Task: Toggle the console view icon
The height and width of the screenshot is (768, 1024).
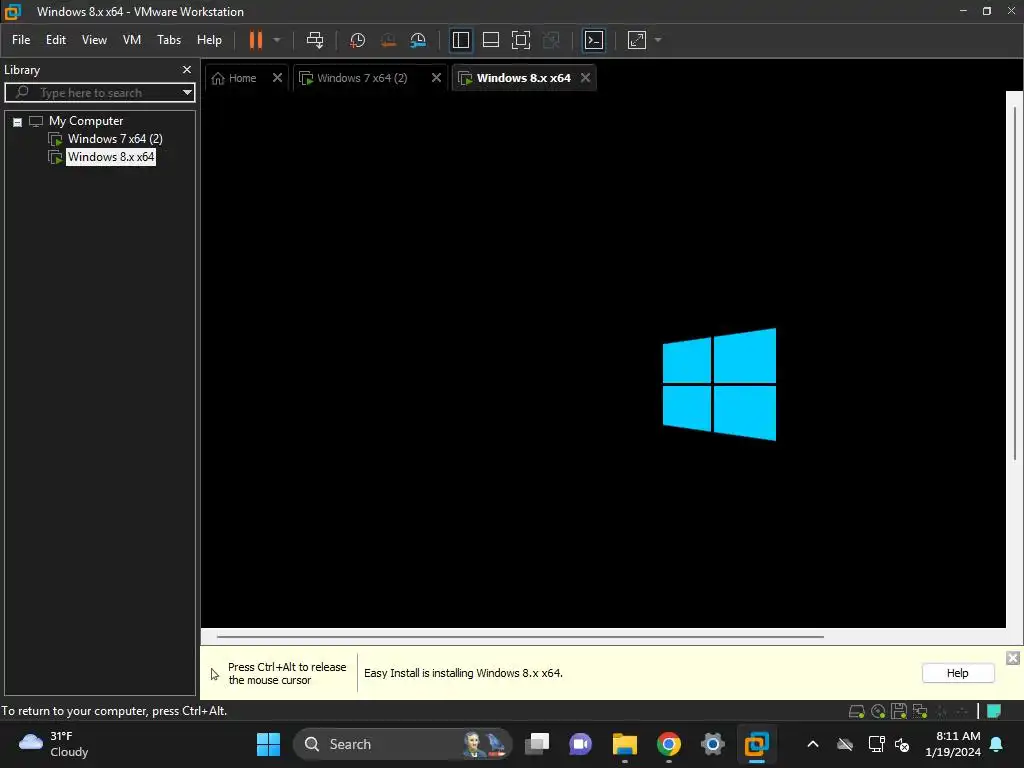Action: pos(594,40)
